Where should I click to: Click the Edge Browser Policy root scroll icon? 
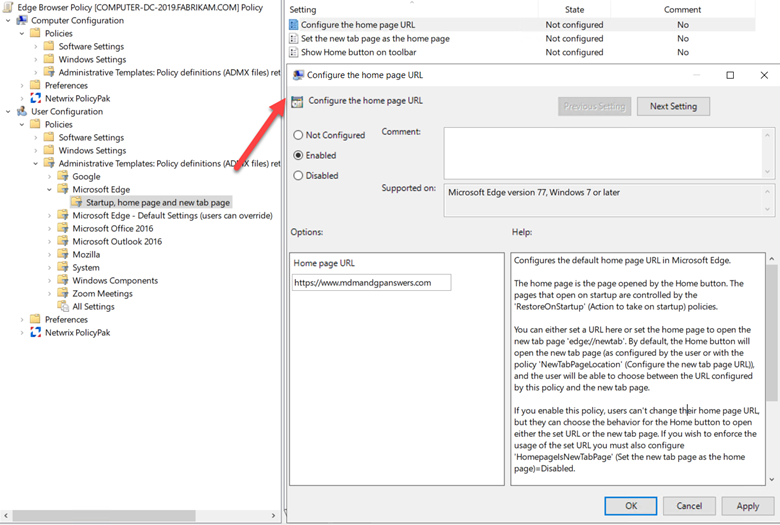click(8, 7)
